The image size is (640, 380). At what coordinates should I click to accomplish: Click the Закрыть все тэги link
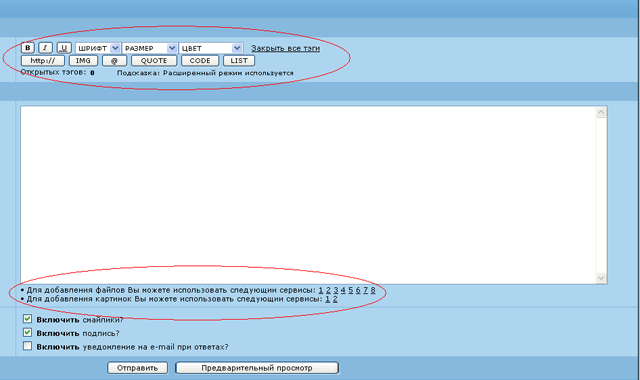tap(285, 48)
